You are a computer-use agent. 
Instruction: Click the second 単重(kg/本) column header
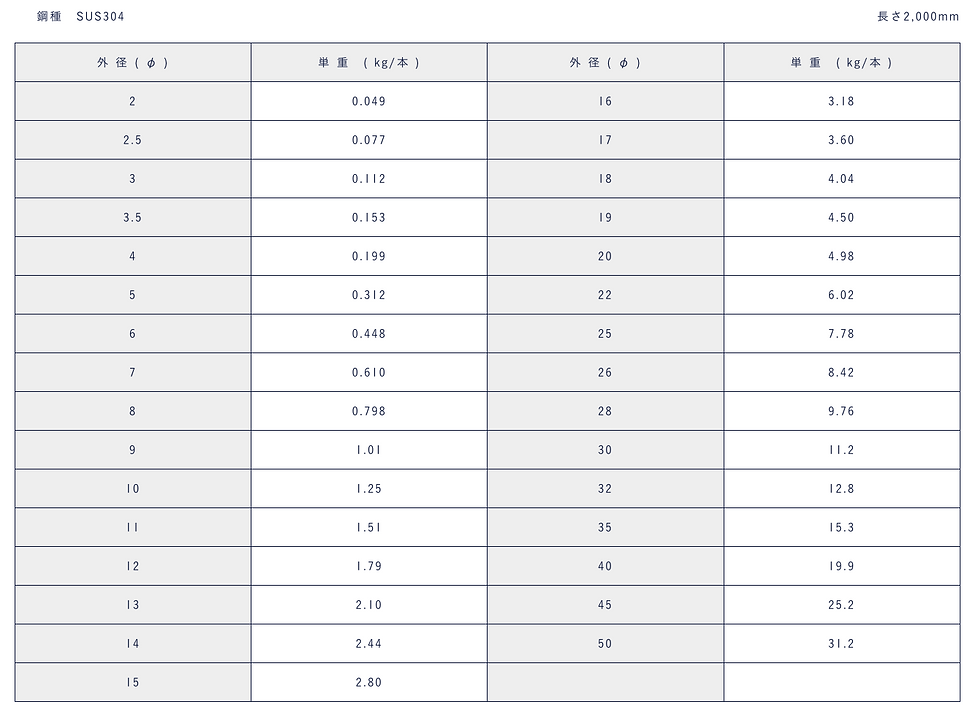tap(841, 62)
